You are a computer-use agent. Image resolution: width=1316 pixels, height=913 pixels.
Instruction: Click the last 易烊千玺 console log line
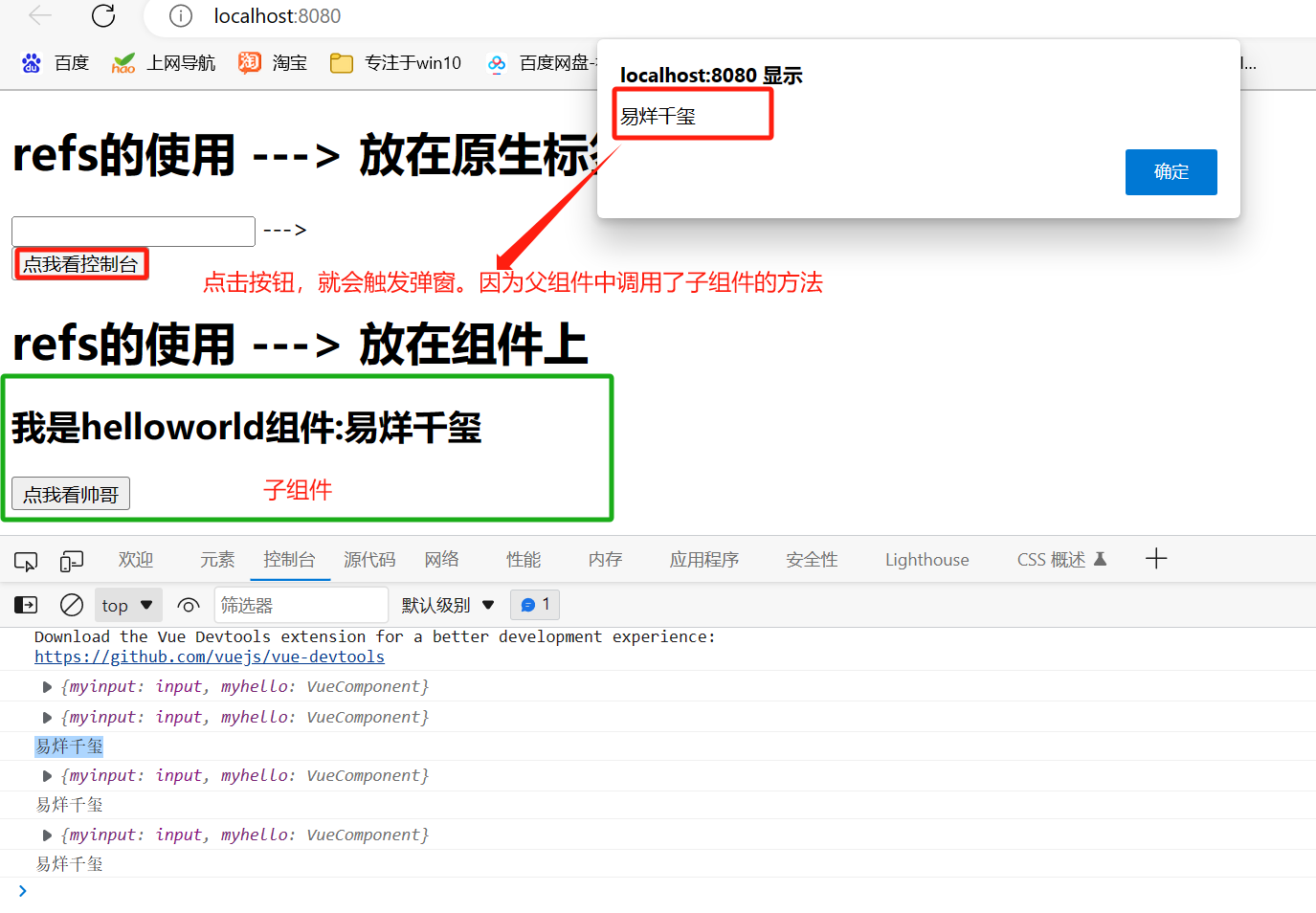(69, 864)
